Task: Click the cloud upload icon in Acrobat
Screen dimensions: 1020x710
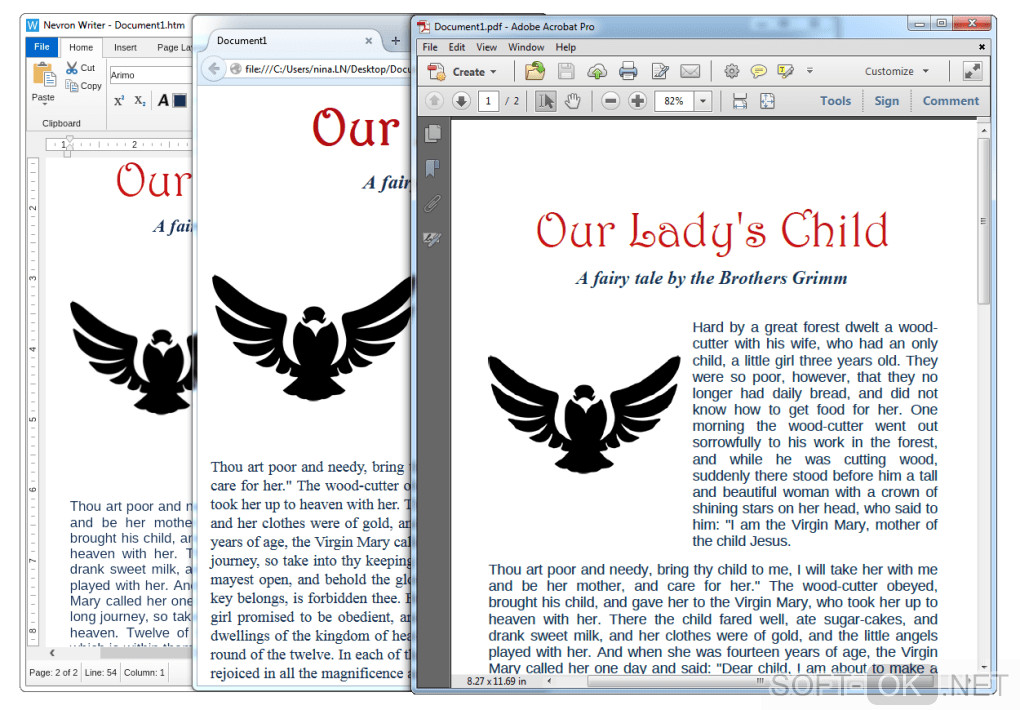Action: [597, 71]
